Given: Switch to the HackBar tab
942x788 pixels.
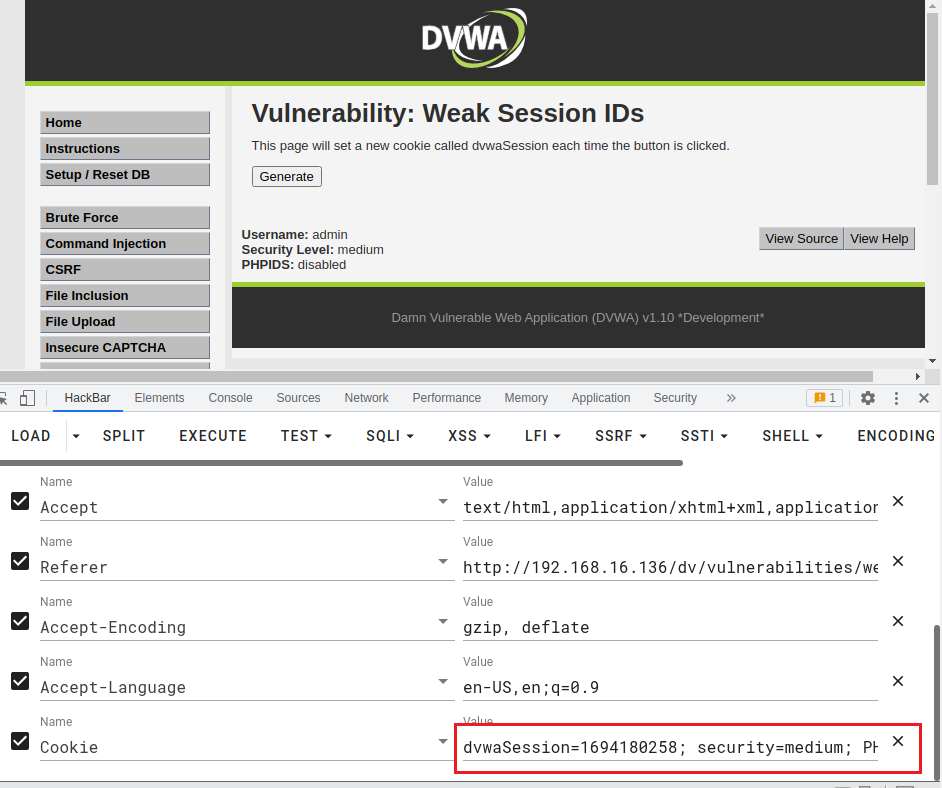Looking at the screenshot, I should coord(88,398).
